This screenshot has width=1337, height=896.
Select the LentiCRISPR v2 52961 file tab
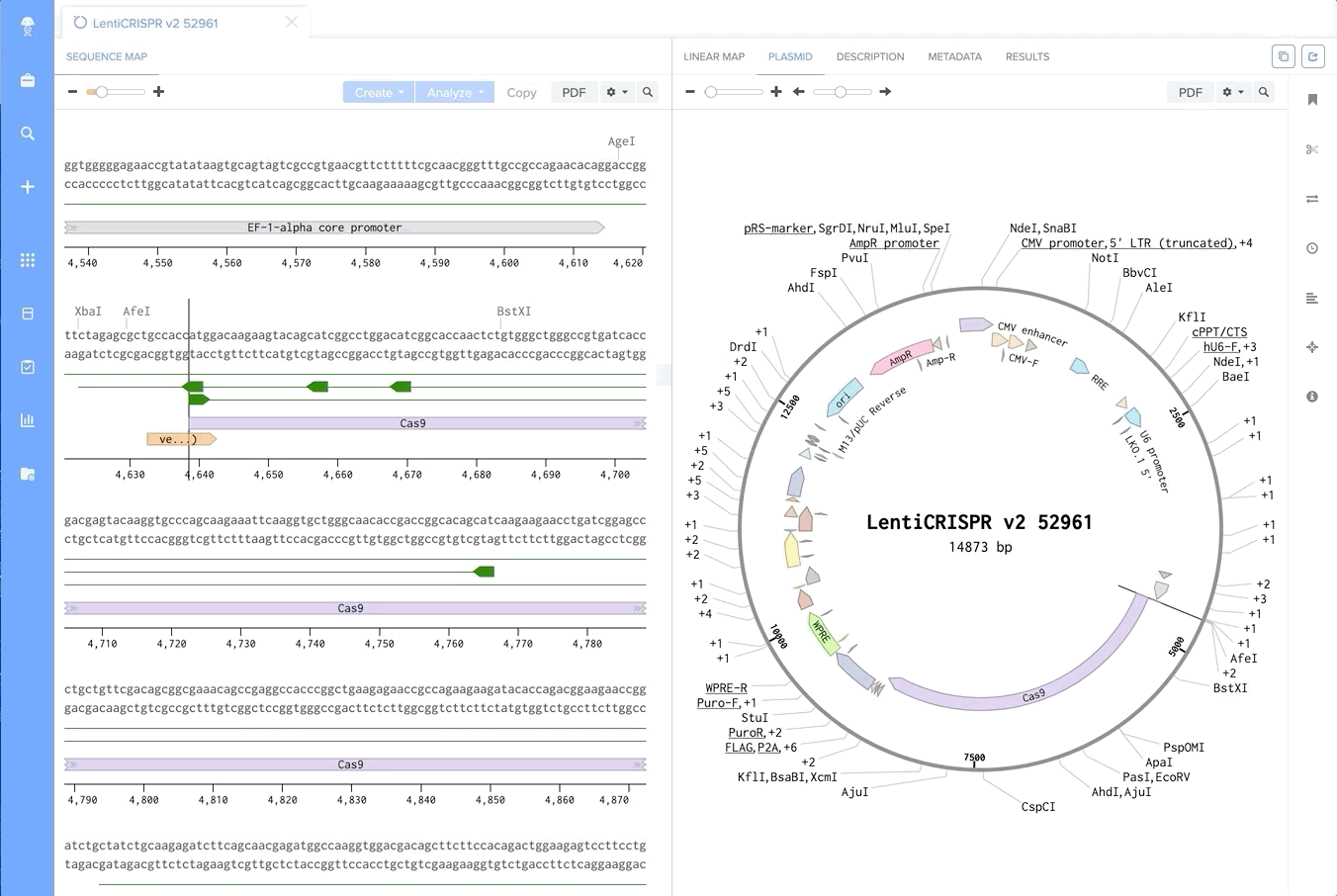[x=155, y=23]
